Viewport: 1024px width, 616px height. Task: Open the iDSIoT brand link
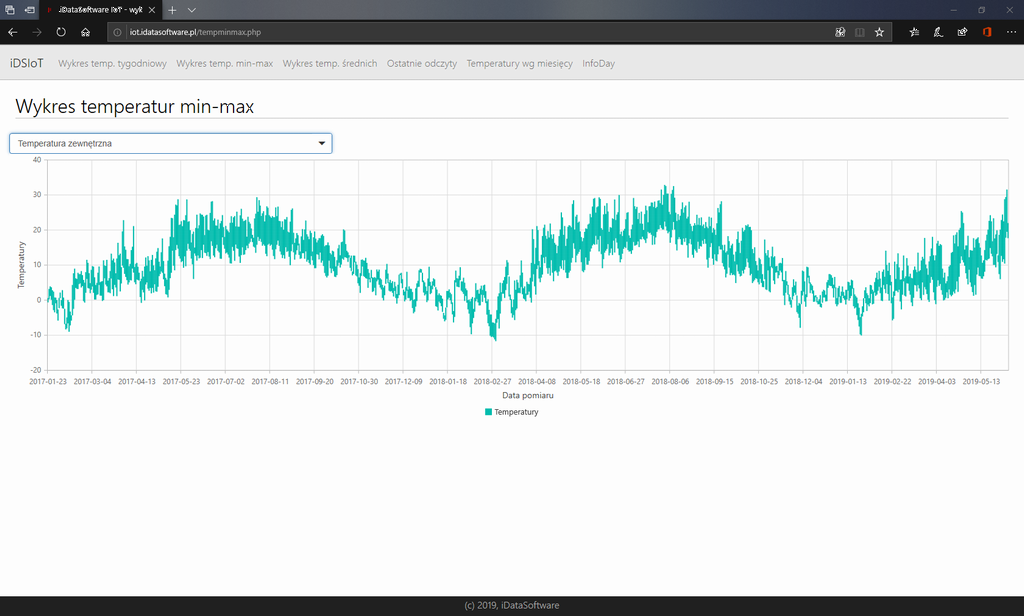point(27,63)
